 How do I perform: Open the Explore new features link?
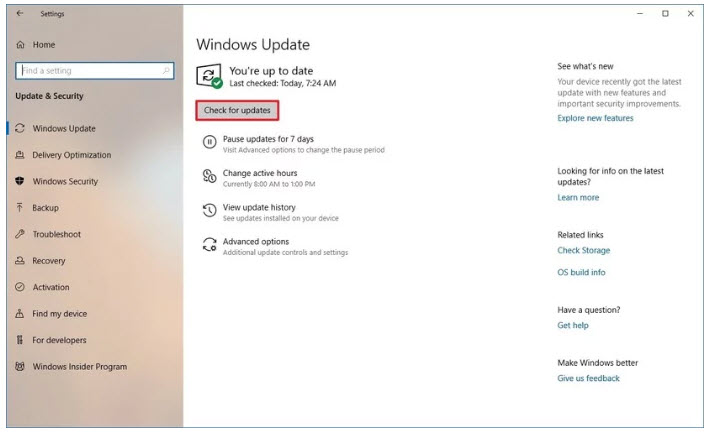595,118
